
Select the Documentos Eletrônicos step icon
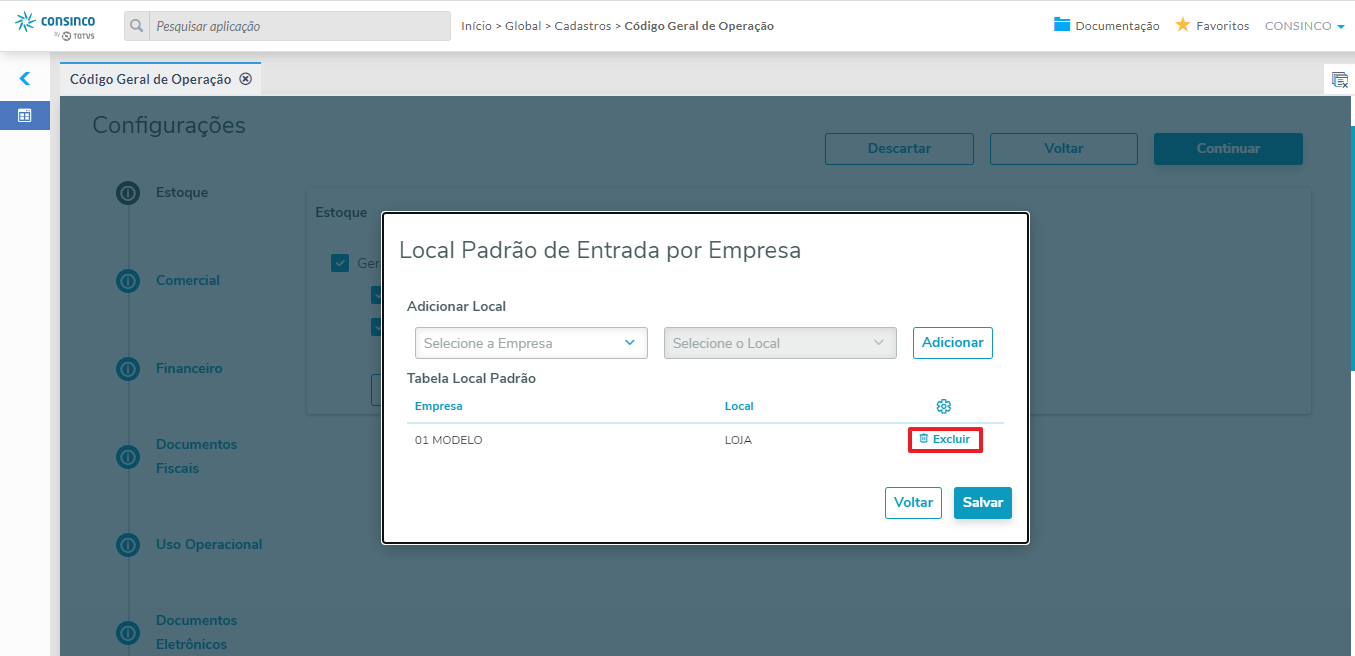(128, 633)
